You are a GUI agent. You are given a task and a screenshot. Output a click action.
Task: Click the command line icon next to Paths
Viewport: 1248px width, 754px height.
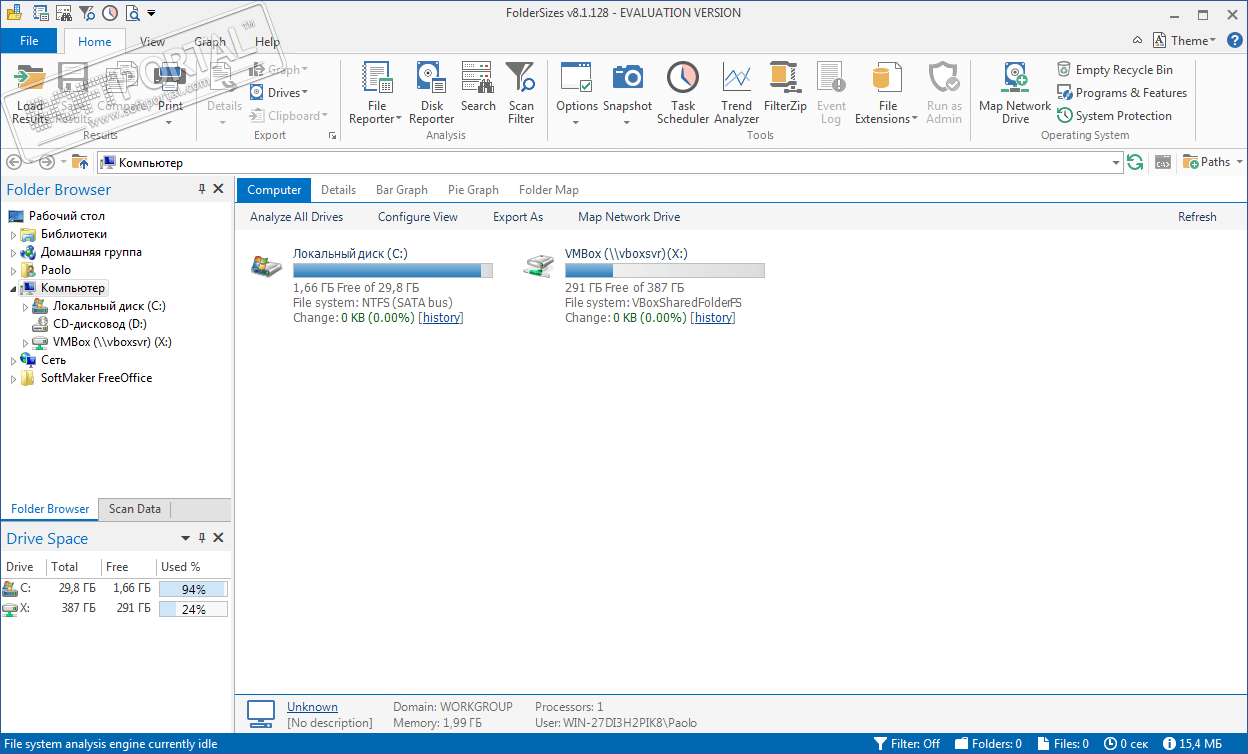pyautogui.click(x=1162, y=162)
